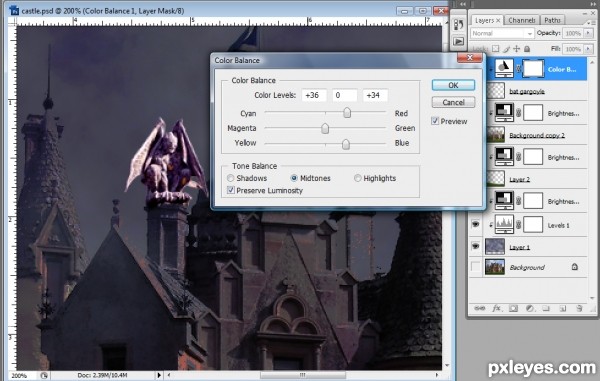Image resolution: width=600 pixels, height=381 pixels.
Task: Click lock image pixels brush icon
Action: (506, 49)
